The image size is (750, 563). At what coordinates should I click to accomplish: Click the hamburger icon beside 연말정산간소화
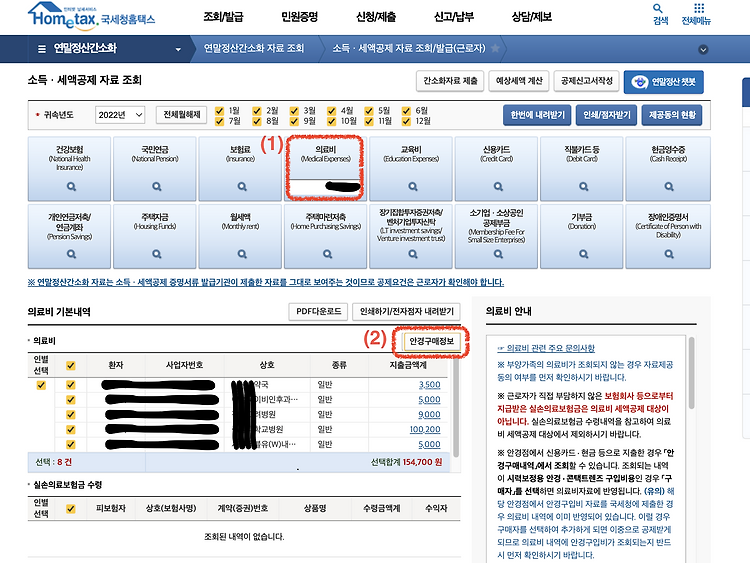pos(42,49)
